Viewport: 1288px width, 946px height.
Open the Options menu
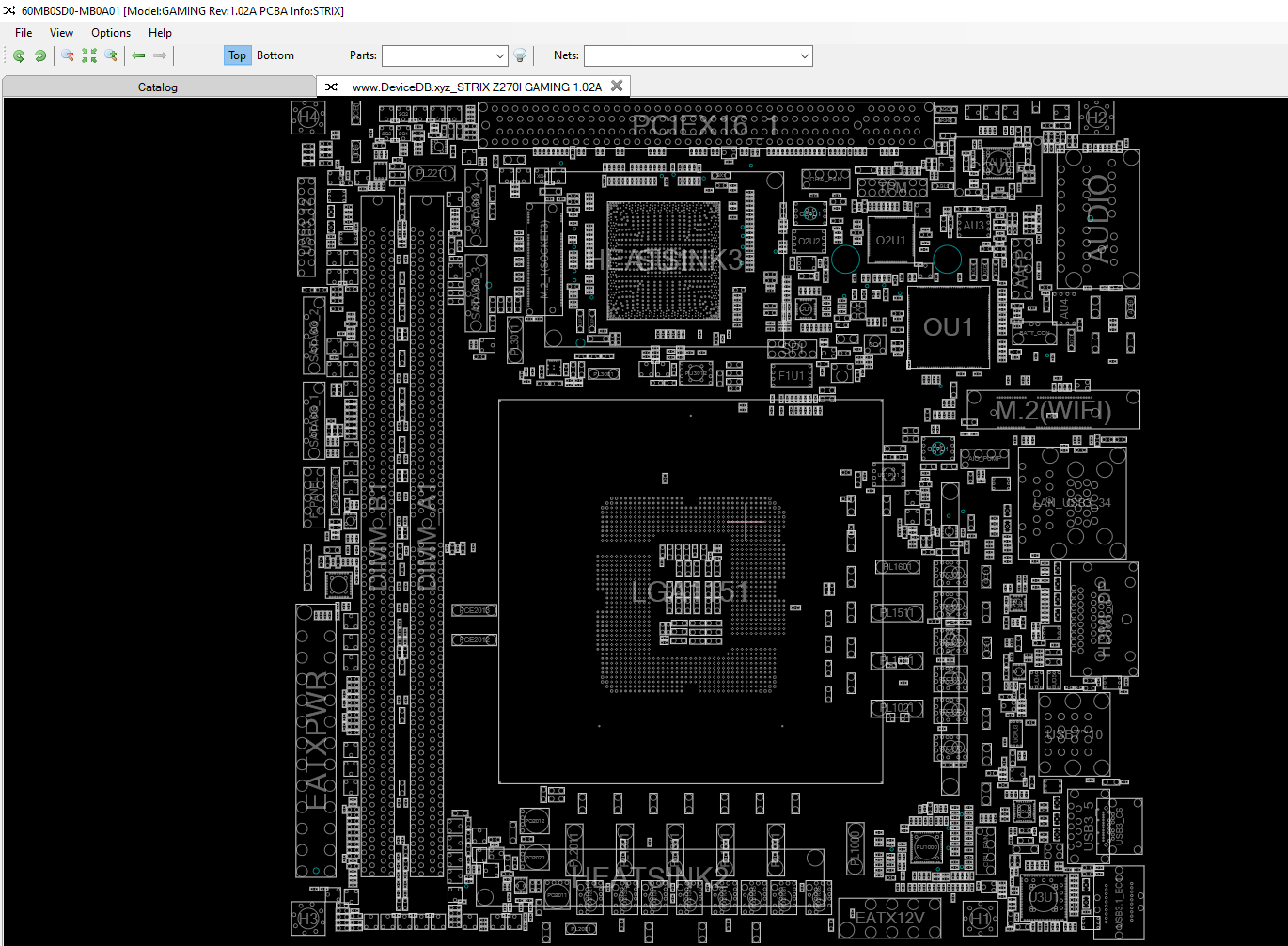(x=111, y=33)
